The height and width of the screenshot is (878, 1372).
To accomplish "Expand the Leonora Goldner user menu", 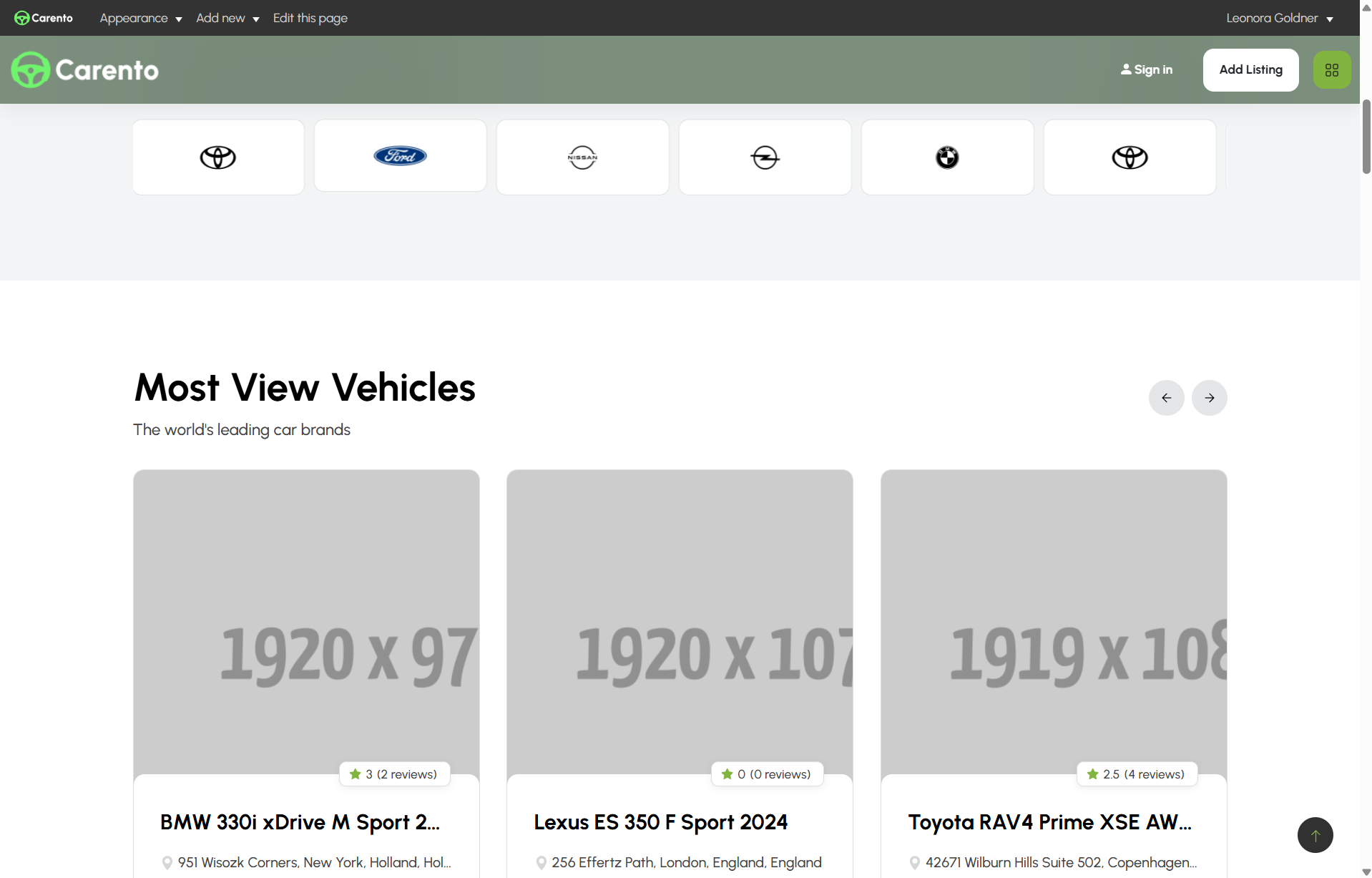I will (x=1279, y=18).
